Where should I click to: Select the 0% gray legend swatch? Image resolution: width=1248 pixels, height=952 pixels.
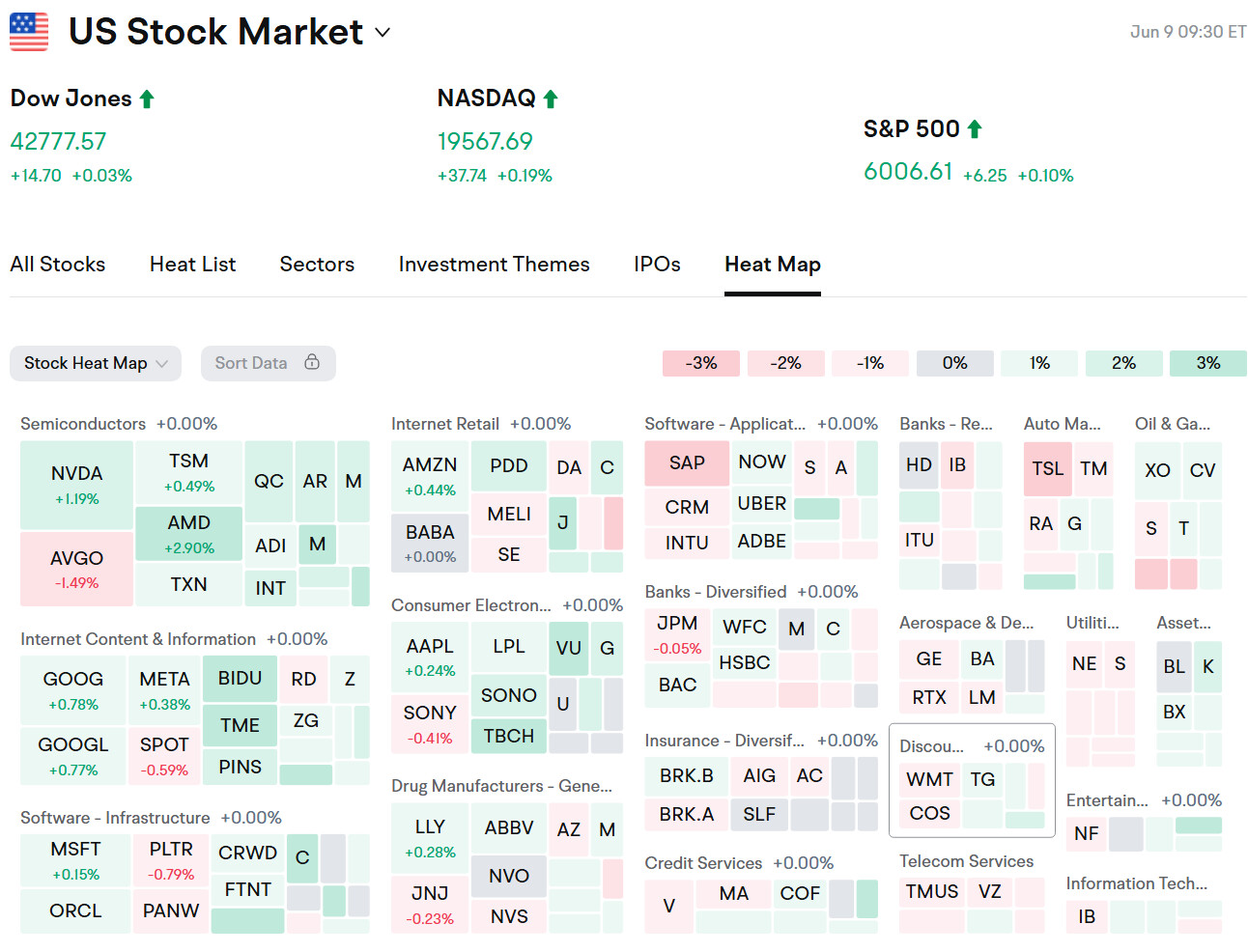coord(954,363)
